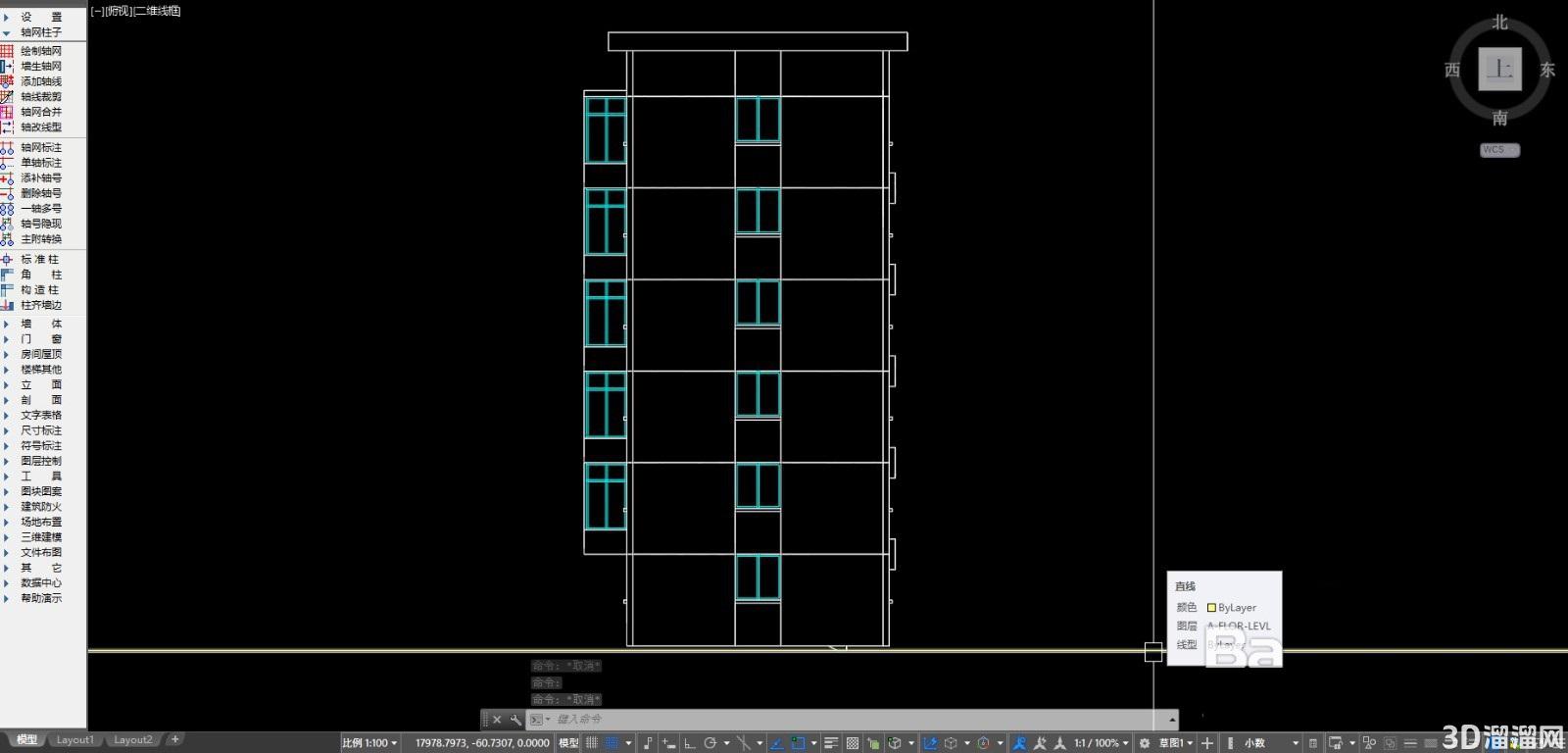
Task: Switch to the Layout1 tab
Action: coord(74,740)
